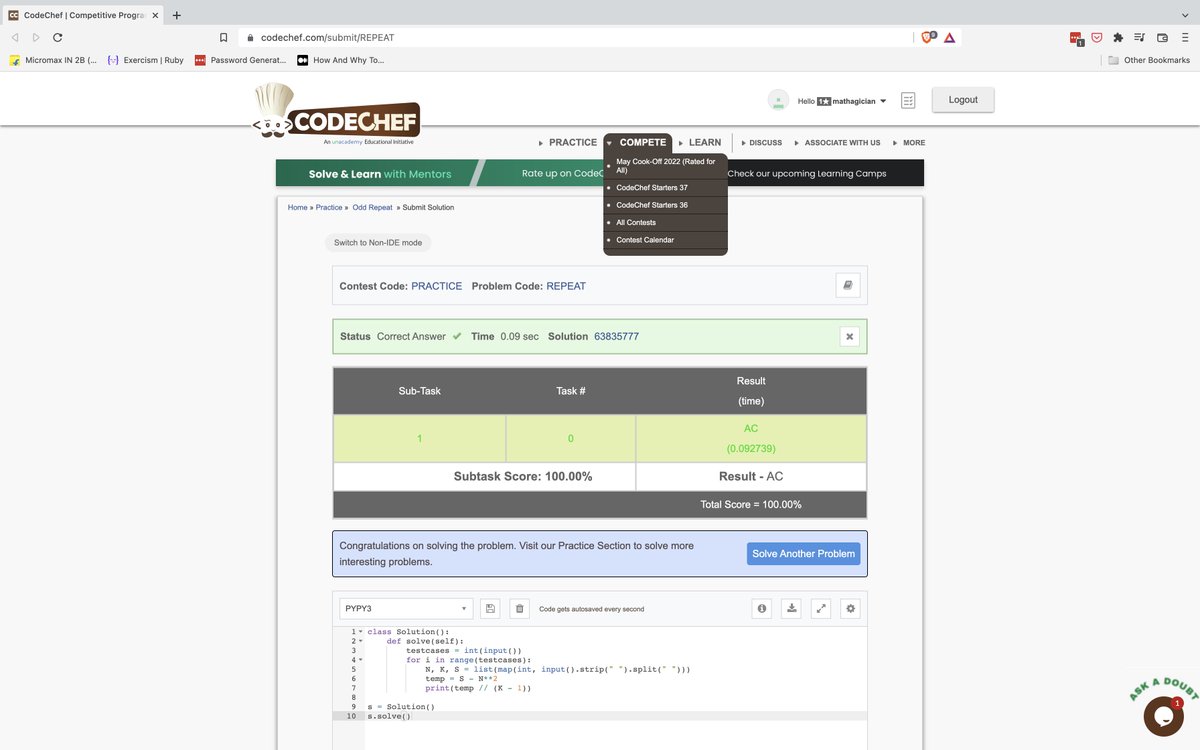Click the upcoming Learning Camps banner

click(806, 174)
